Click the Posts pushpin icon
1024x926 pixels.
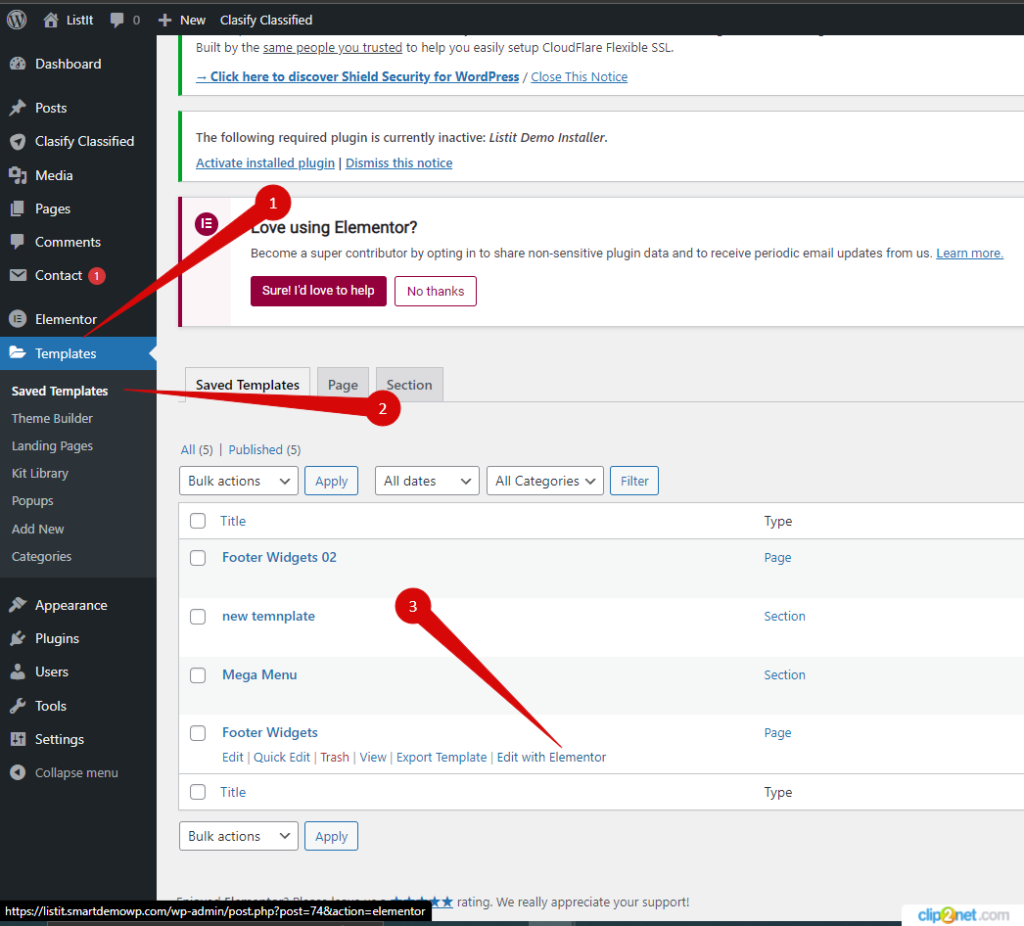(20, 107)
